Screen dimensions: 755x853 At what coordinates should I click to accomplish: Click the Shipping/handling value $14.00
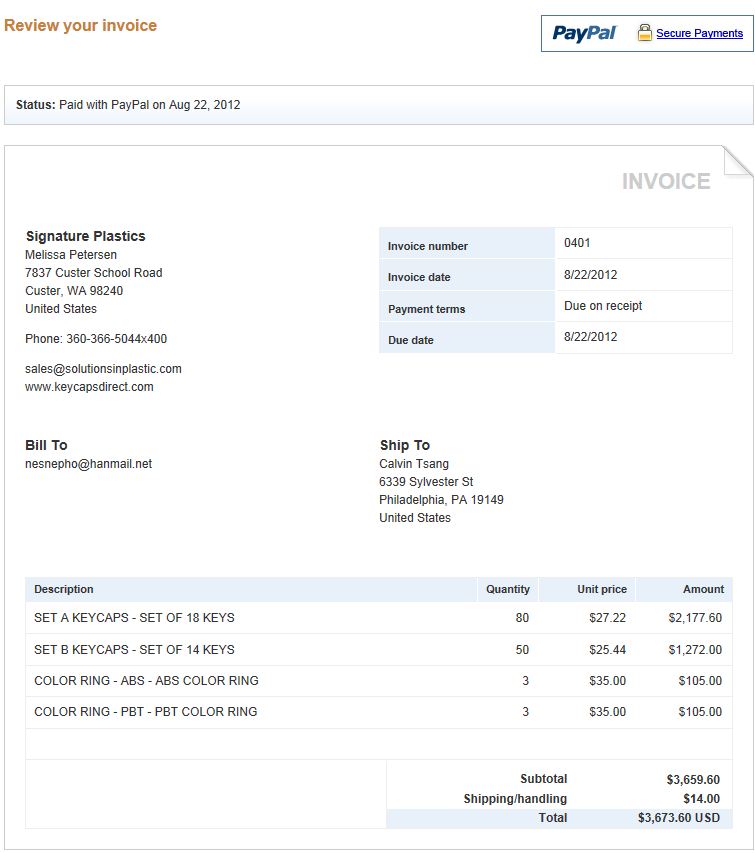[702, 799]
